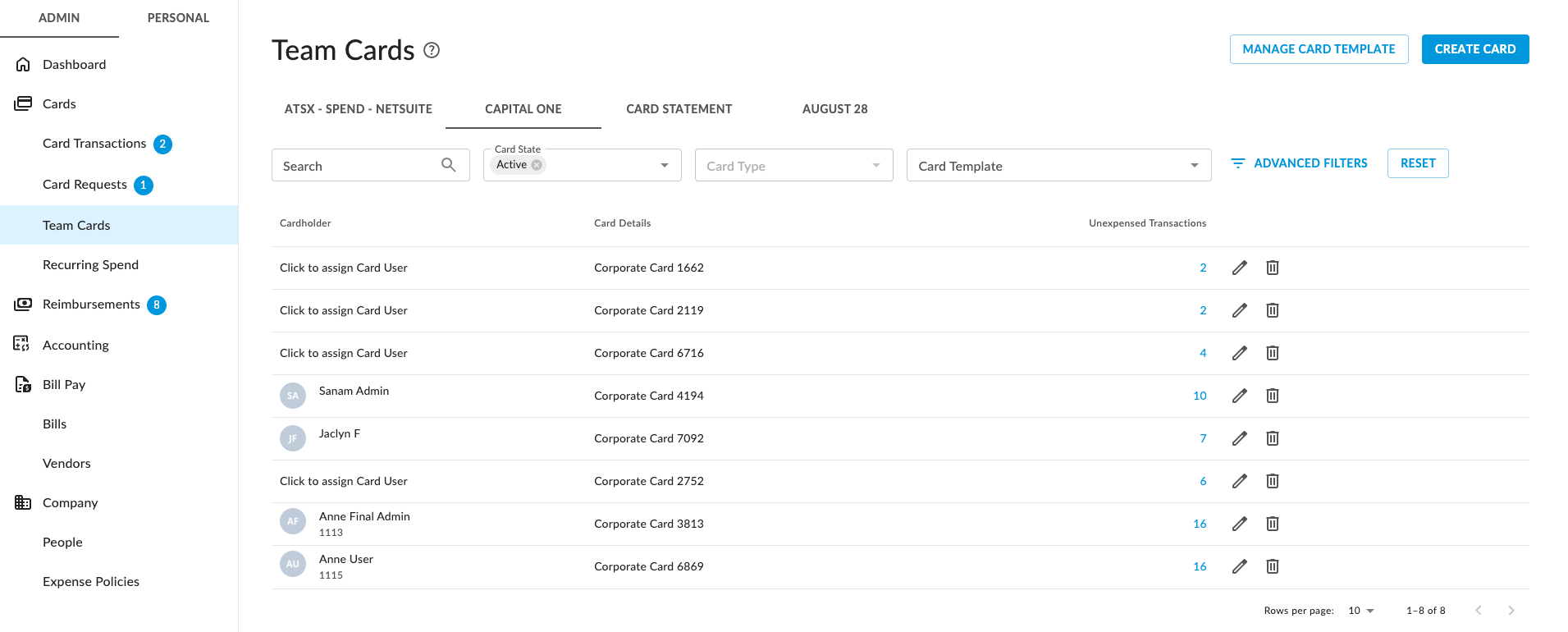Switch to the Personal tab

tap(178, 18)
